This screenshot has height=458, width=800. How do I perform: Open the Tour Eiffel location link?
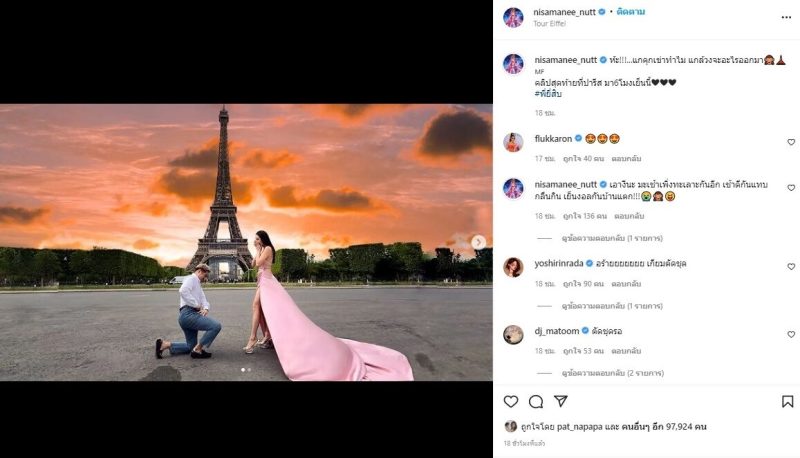pos(549,23)
